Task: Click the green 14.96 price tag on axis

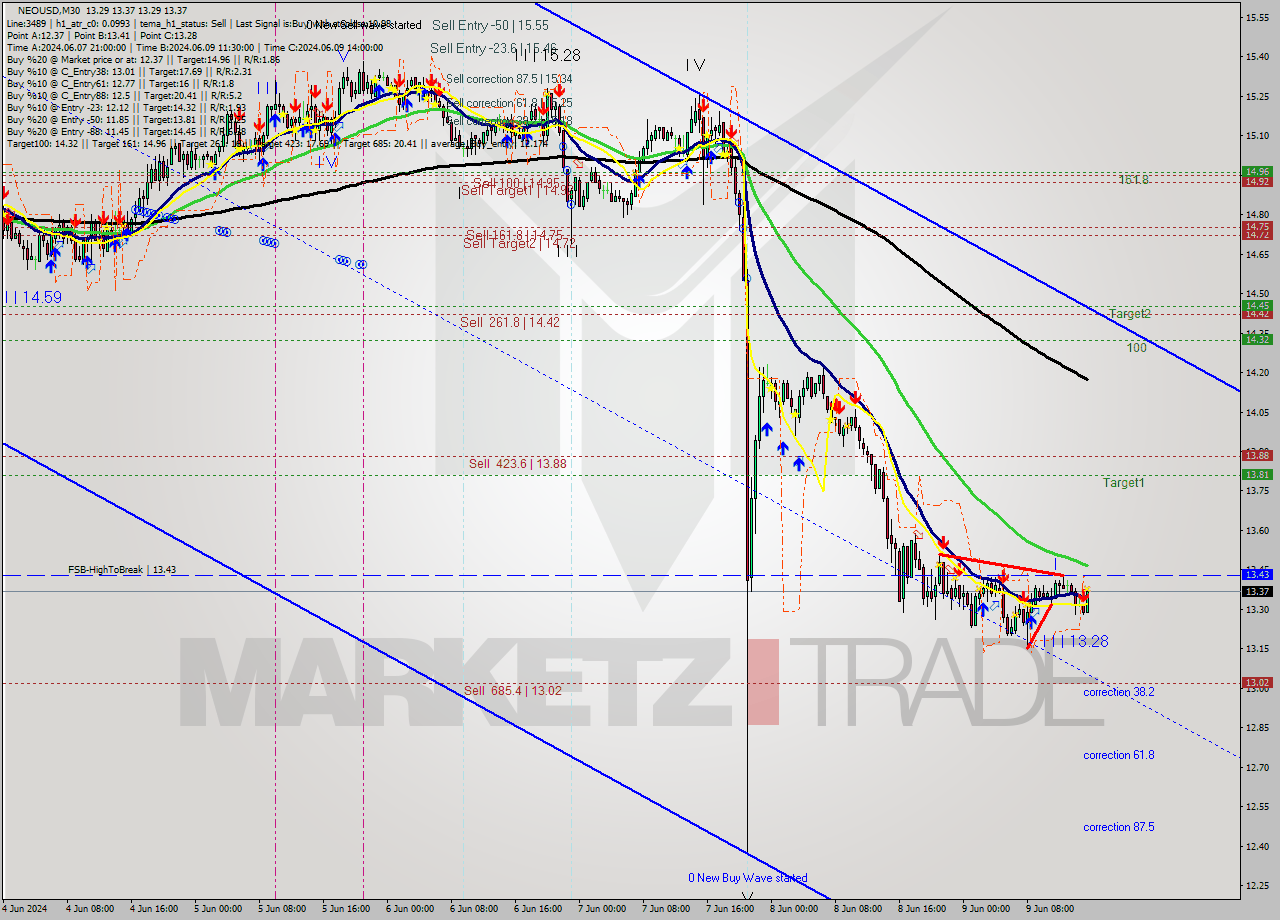Action: [1257, 171]
